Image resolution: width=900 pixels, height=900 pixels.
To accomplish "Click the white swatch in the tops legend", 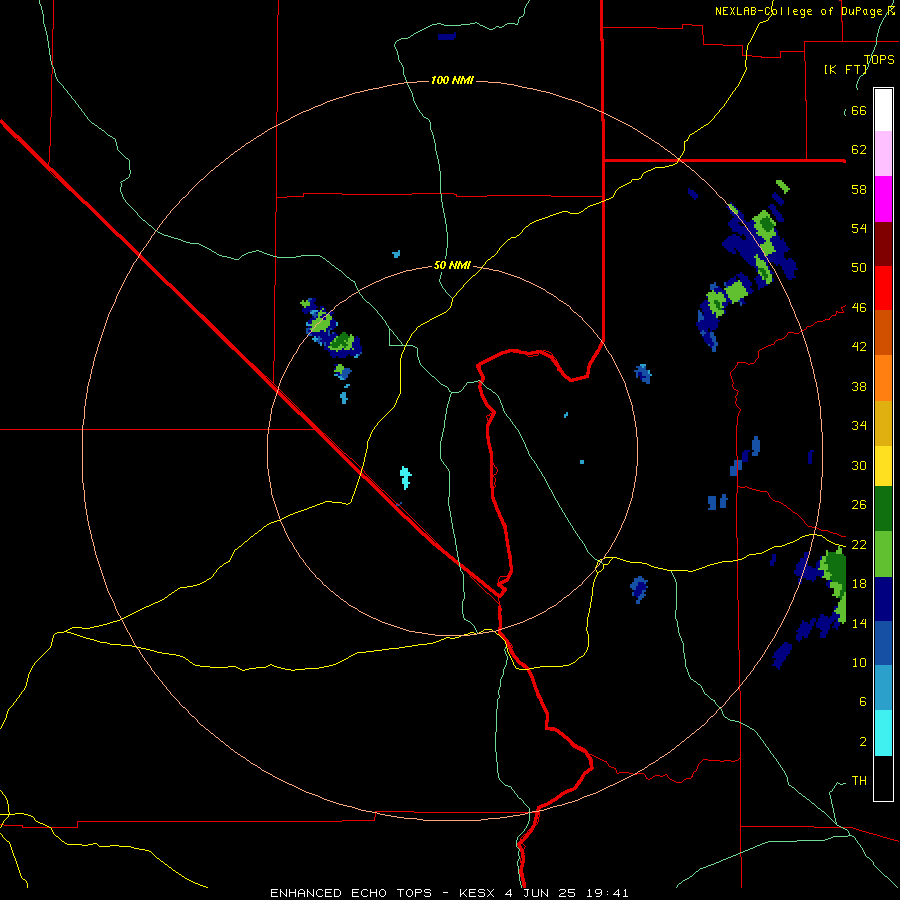I will pos(883,110).
